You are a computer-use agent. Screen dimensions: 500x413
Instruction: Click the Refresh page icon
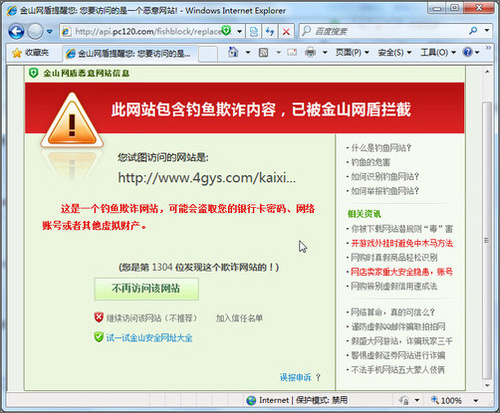point(270,32)
